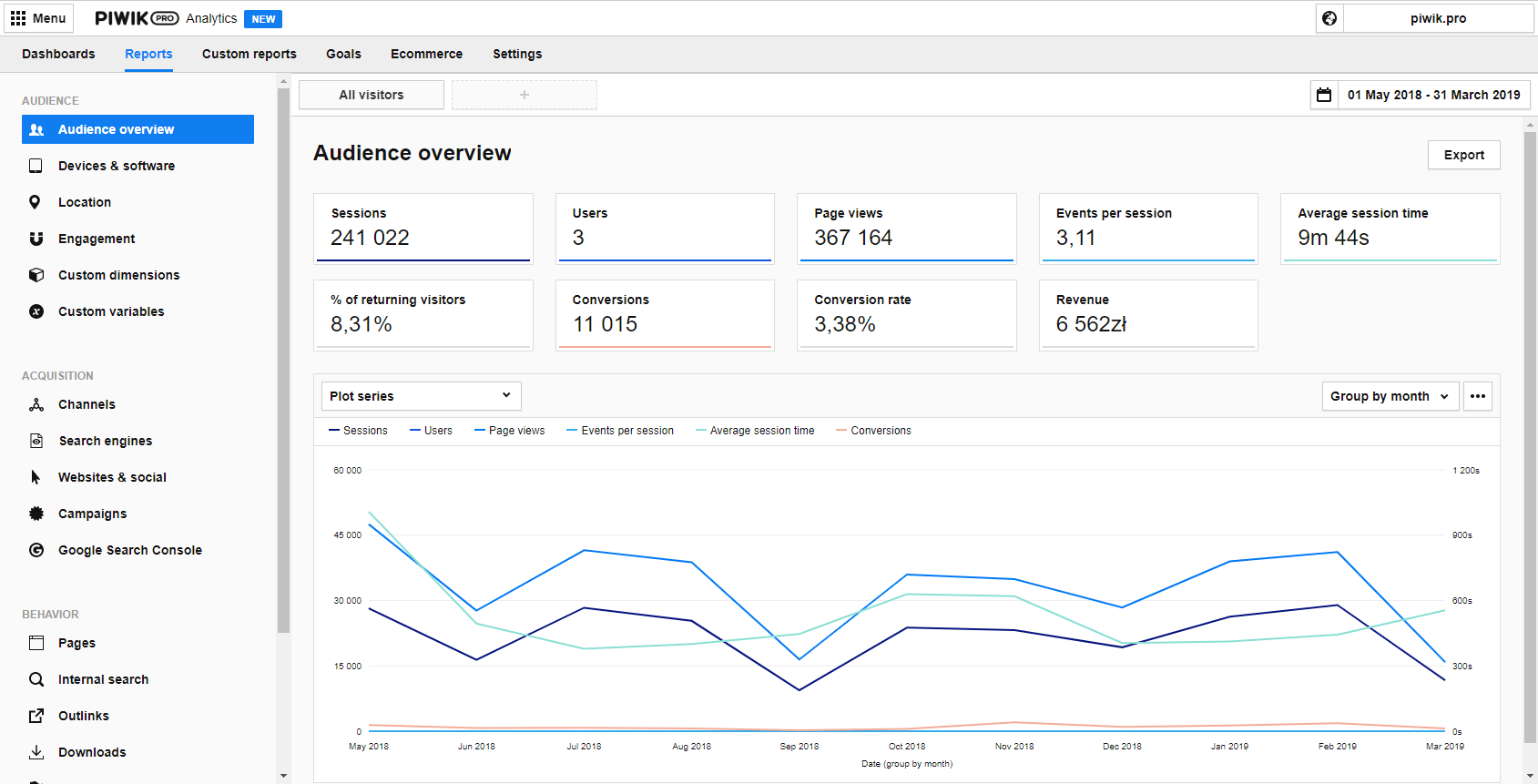Open the chart three-dots options menu
This screenshot has width=1538, height=784.
[x=1477, y=396]
